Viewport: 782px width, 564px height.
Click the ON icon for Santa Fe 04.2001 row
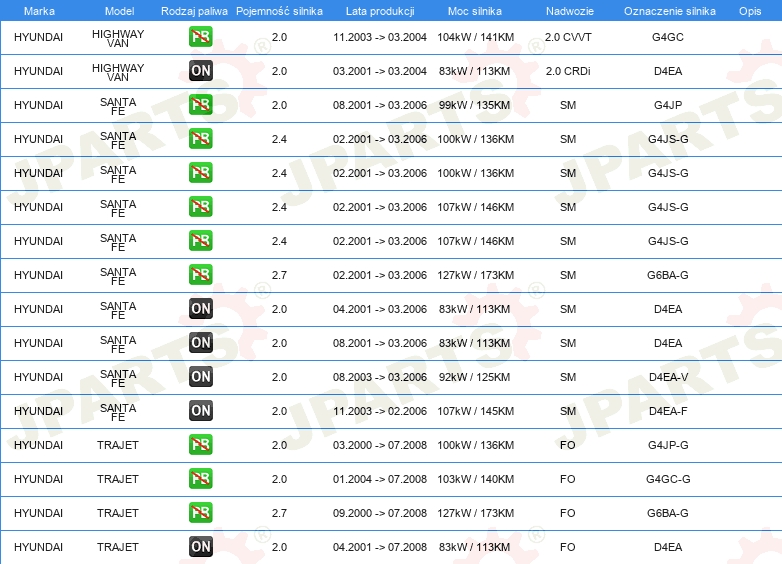click(200, 309)
